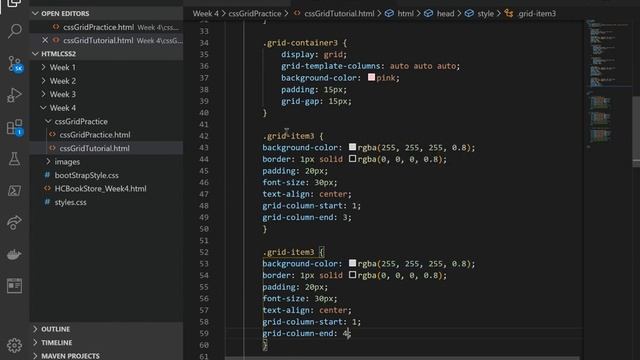This screenshot has width=640, height=360.
Task: Click the code minimap overview
Action: pos(608,84)
